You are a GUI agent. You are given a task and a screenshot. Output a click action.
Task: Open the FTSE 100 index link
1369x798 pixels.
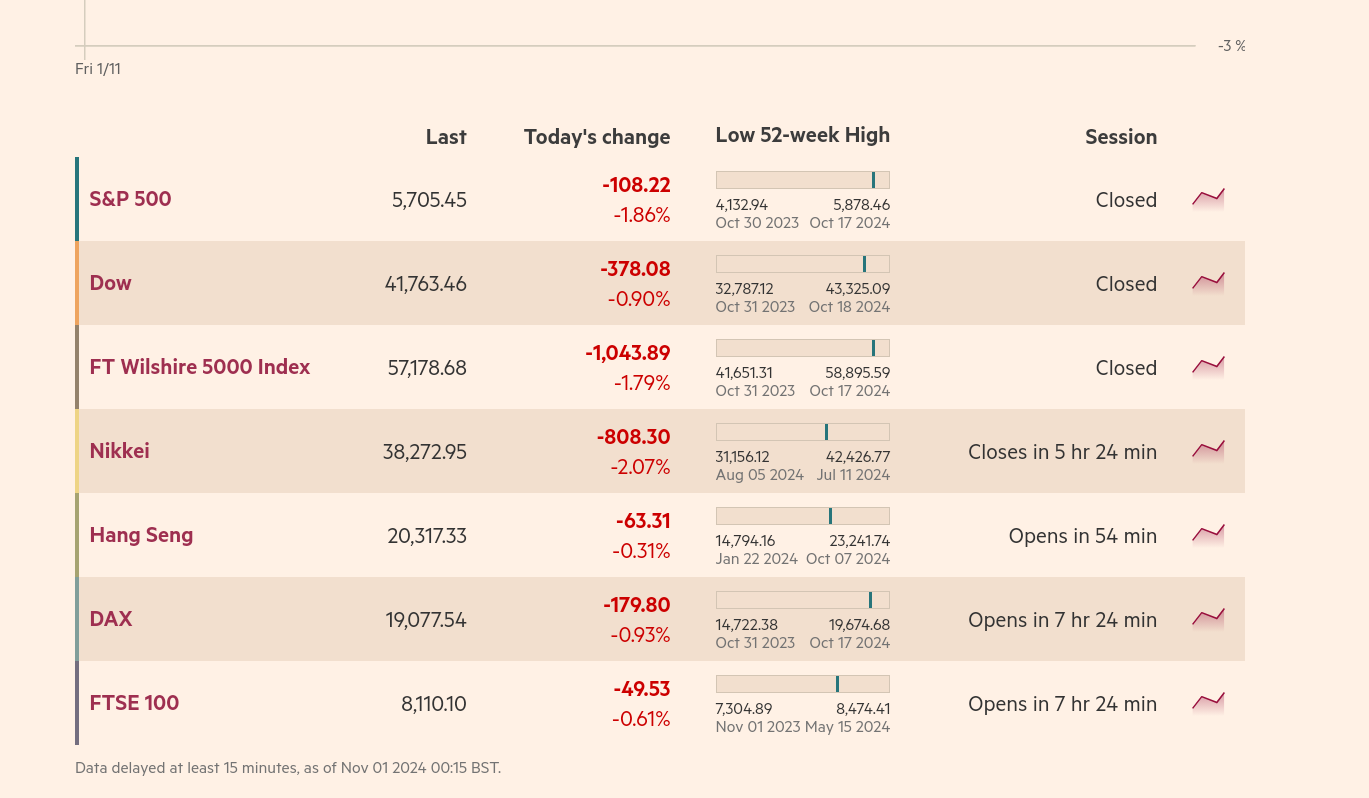point(134,703)
